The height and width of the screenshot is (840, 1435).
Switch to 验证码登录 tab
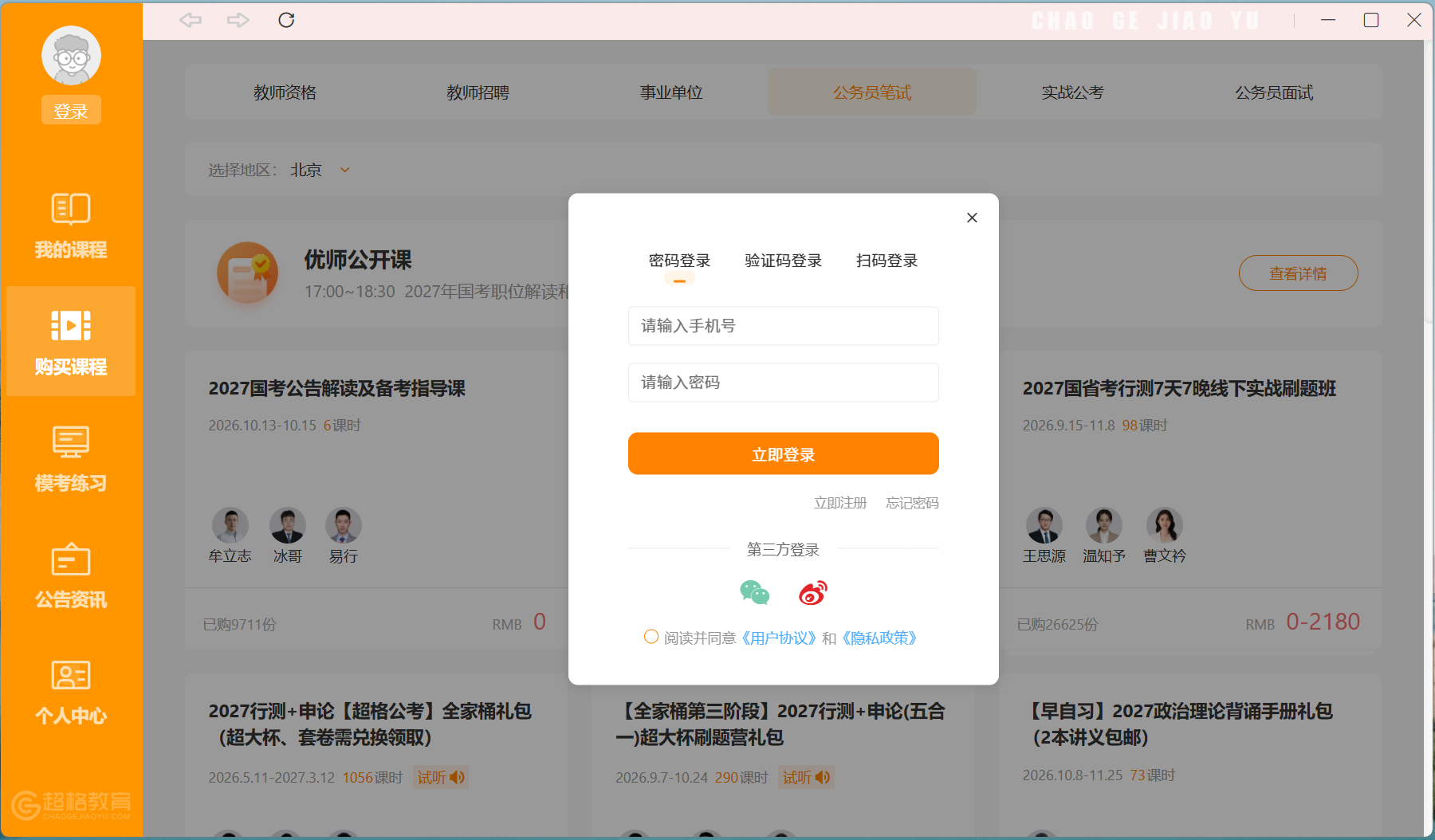tap(783, 261)
